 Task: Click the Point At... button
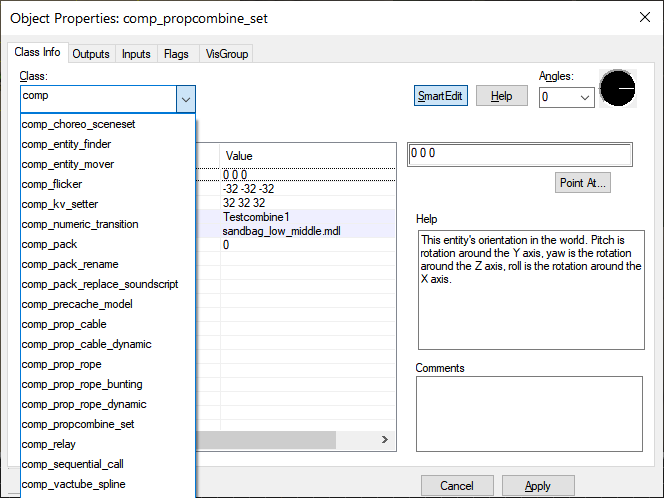point(583,183)
